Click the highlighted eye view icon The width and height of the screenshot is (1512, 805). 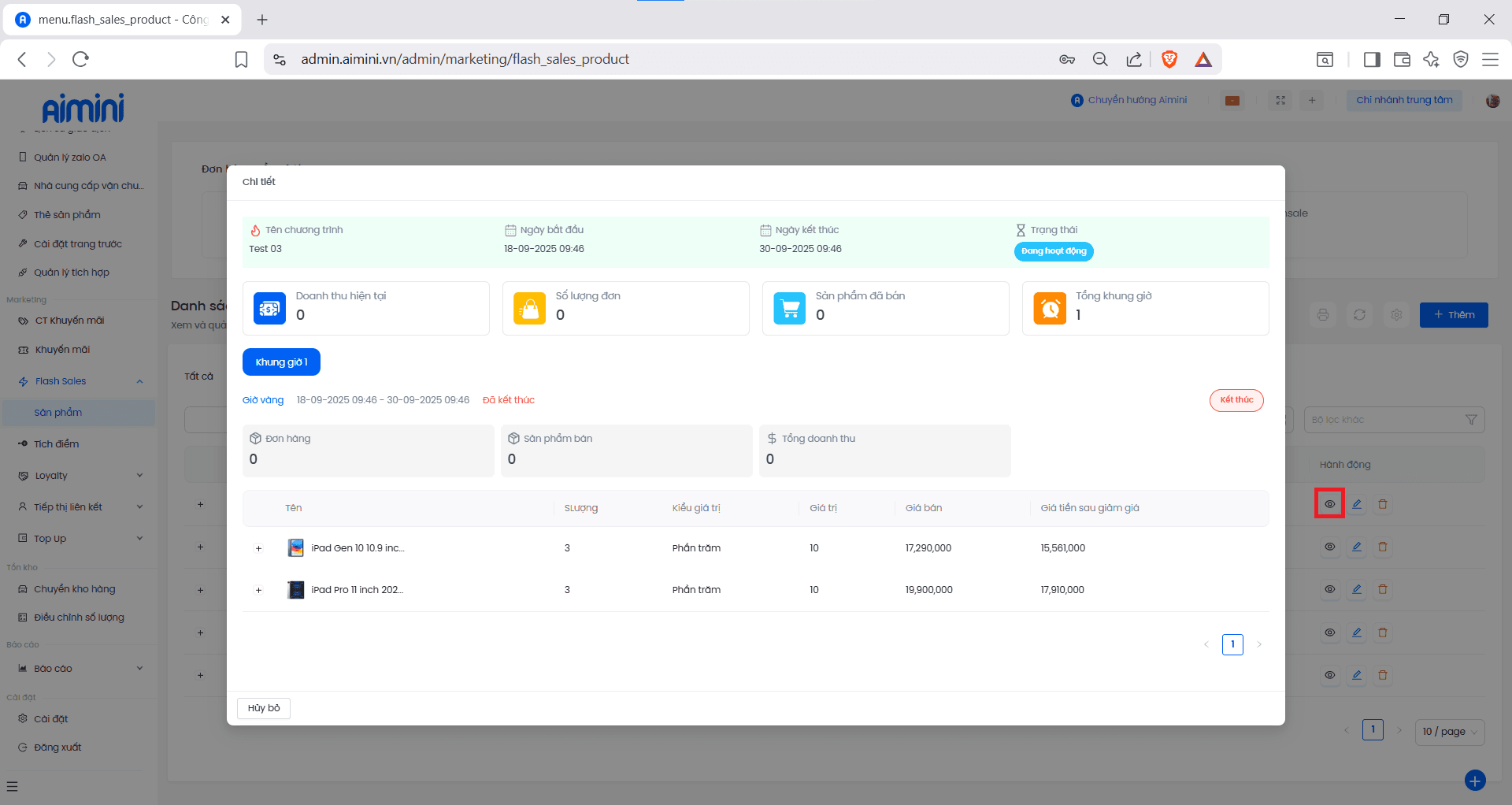pos(1329,504)
